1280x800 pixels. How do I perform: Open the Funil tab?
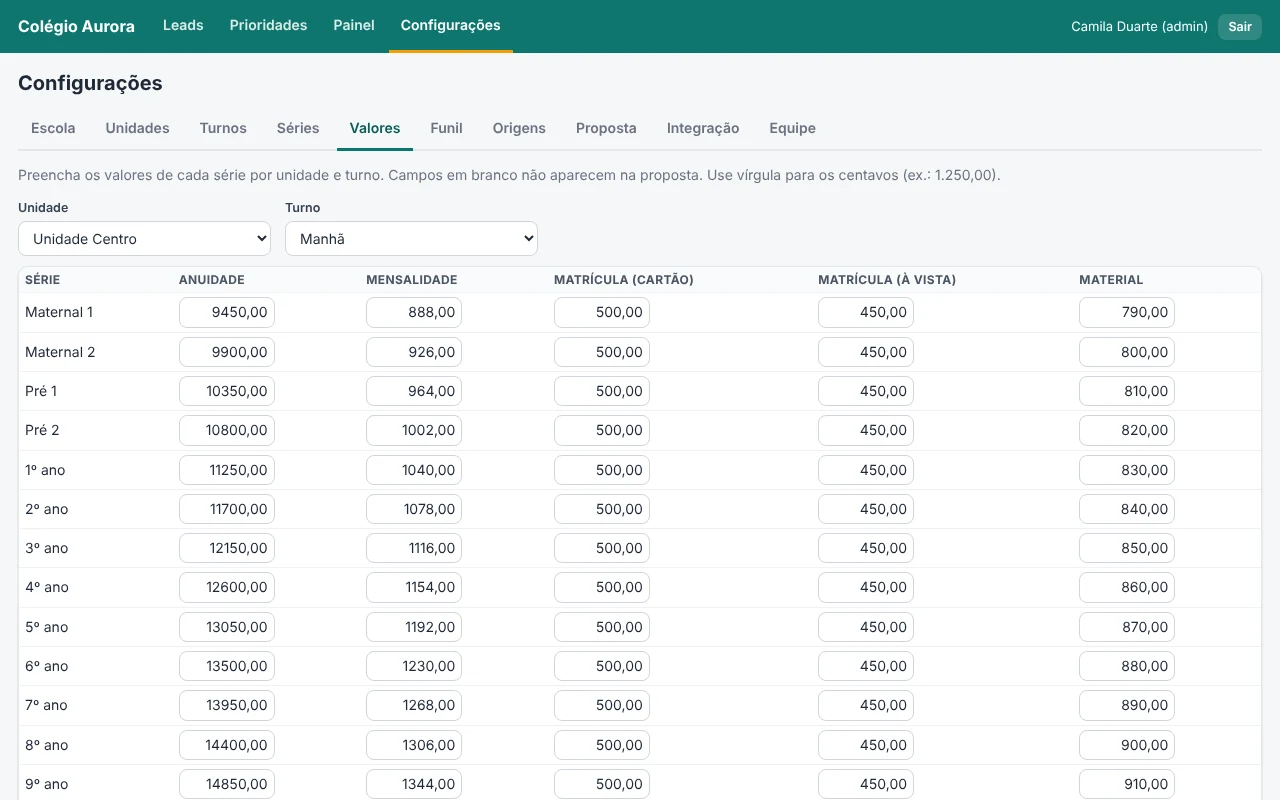[x=446, y=128]
